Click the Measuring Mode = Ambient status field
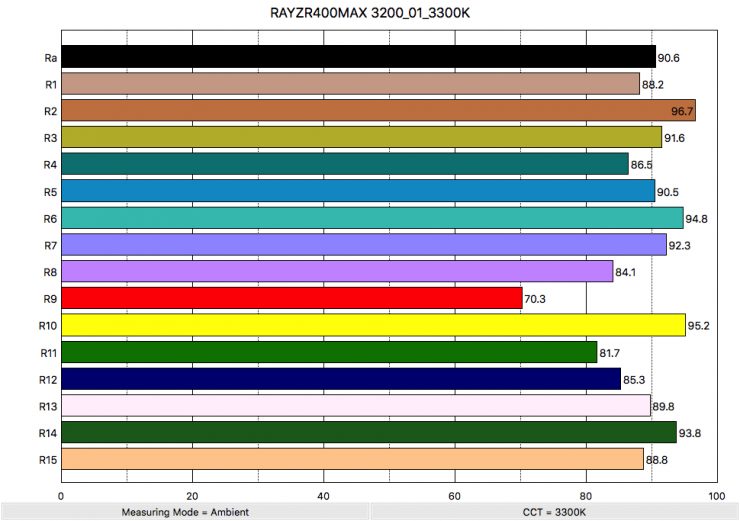740x521 pixels. [x=185, y=511]
